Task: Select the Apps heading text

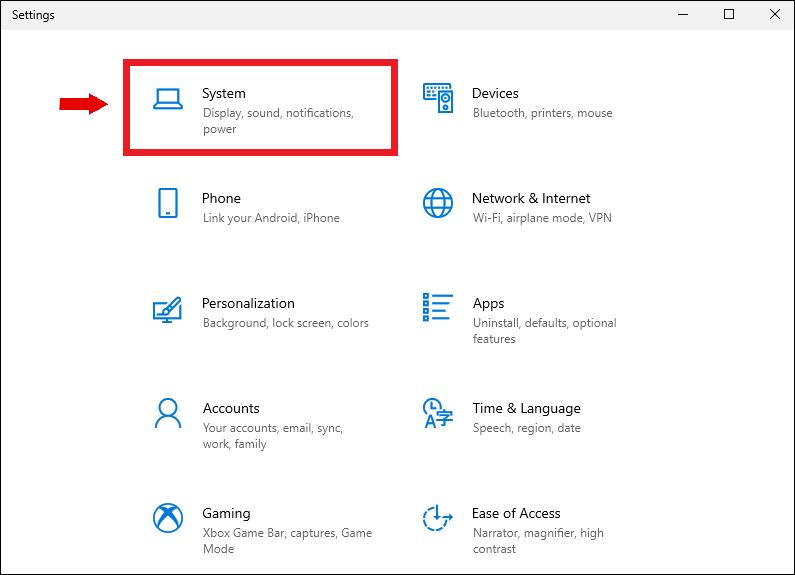Action: tap(488, 303)
